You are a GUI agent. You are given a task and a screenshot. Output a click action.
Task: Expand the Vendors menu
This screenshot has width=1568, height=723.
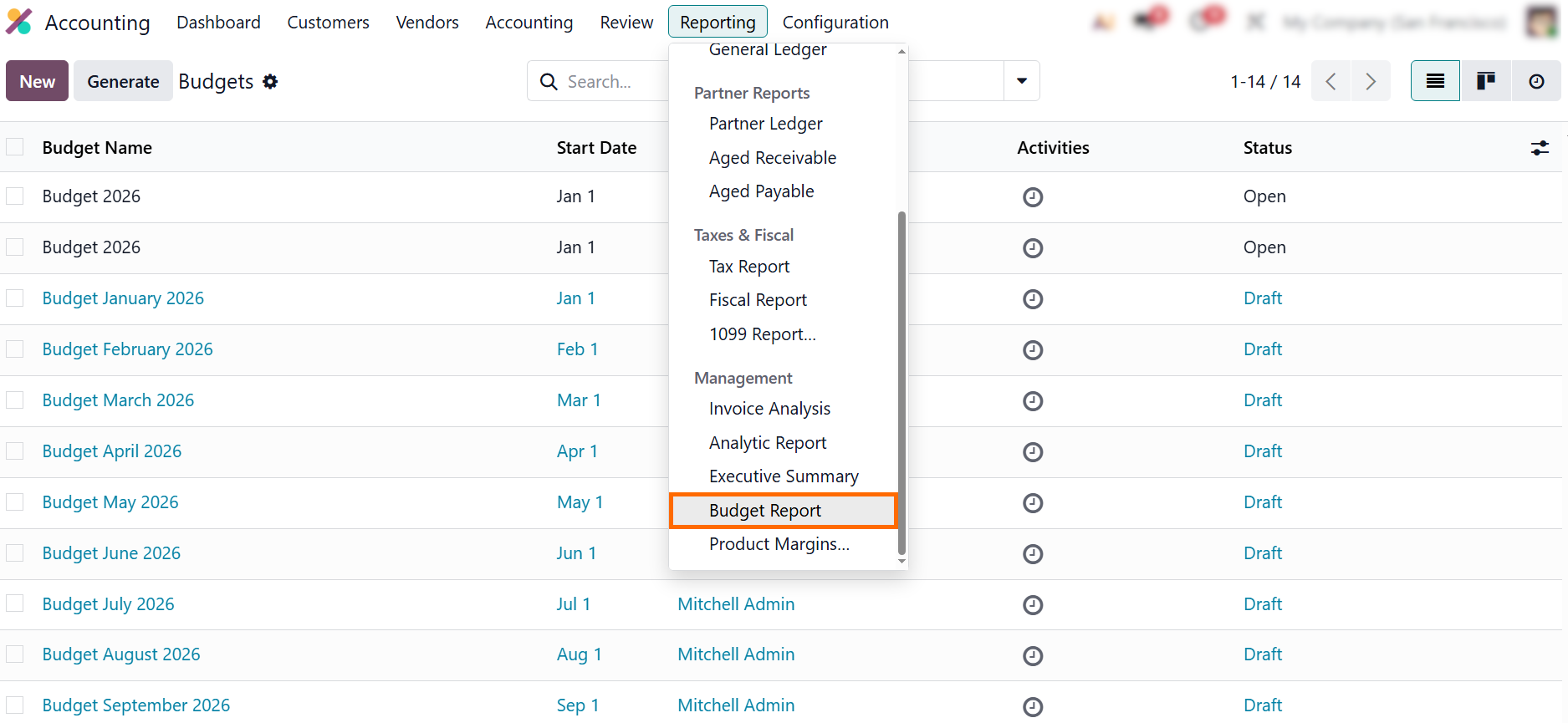point(426,23)
